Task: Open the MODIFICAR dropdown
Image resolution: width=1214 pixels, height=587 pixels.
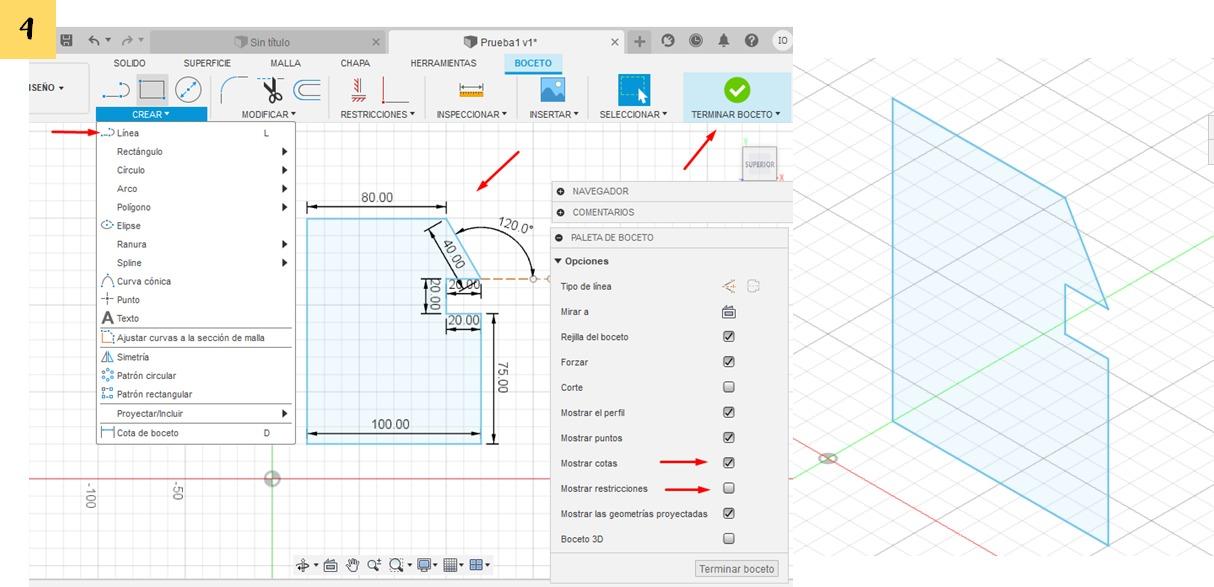Action: click(x=269, y=114)
